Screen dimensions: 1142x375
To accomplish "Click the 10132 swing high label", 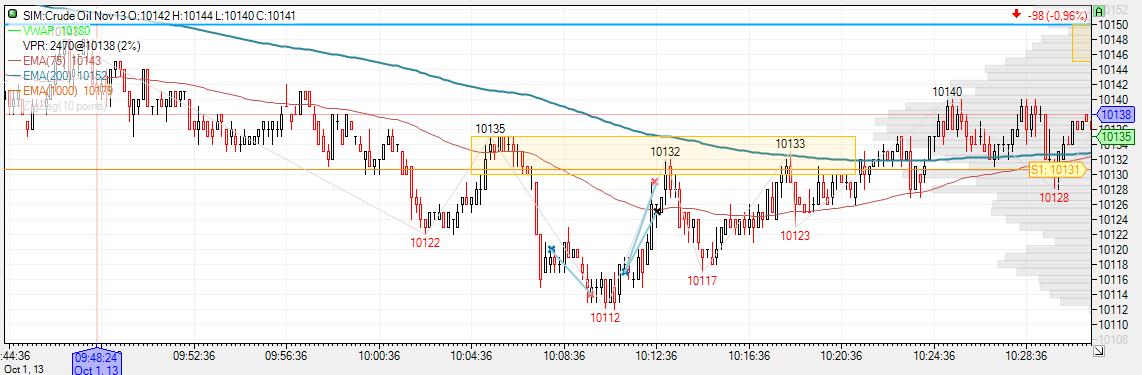I will (665, 152).
